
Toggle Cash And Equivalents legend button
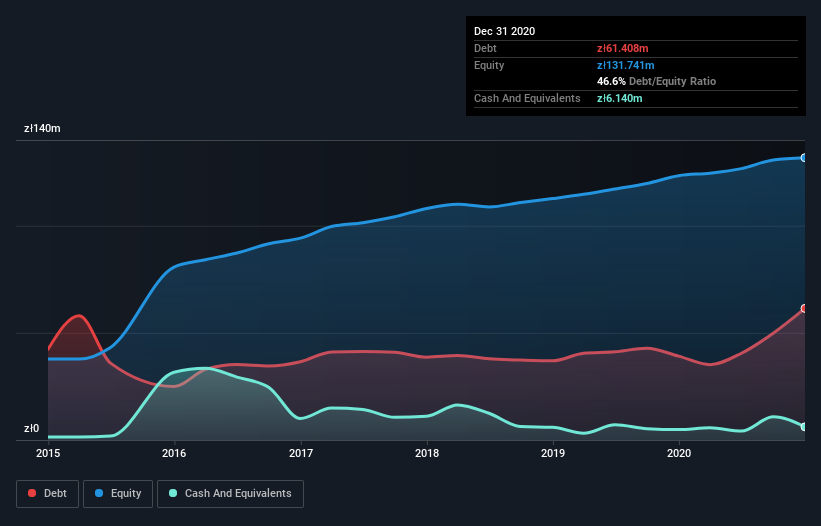click(x=230, y=494)
